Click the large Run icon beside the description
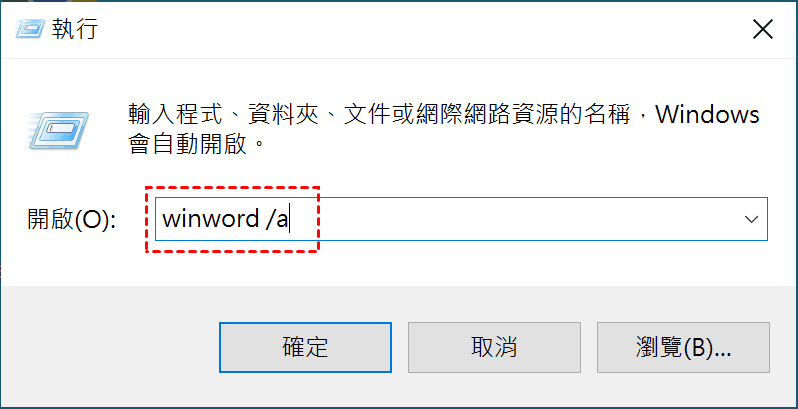The width and height of the screenshot is (798, 409). pyautogui.click(x=56, y=130)
